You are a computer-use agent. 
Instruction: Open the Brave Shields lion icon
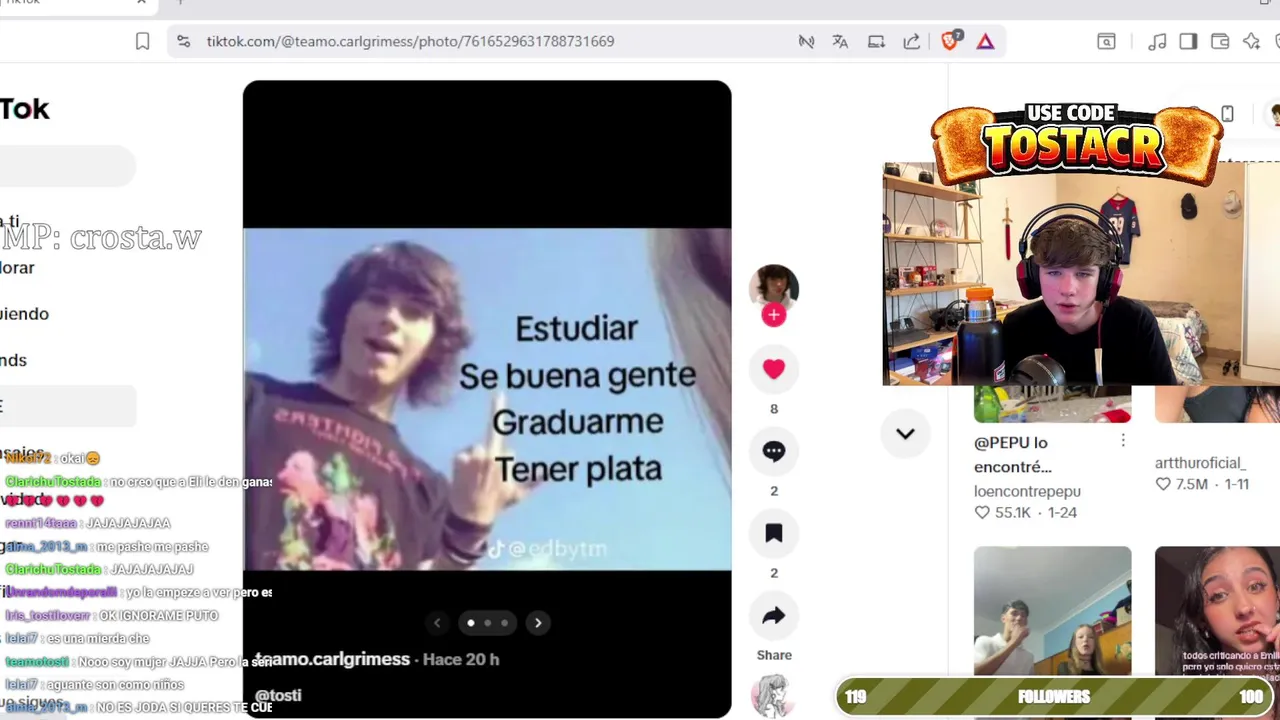tap(951, 40)
